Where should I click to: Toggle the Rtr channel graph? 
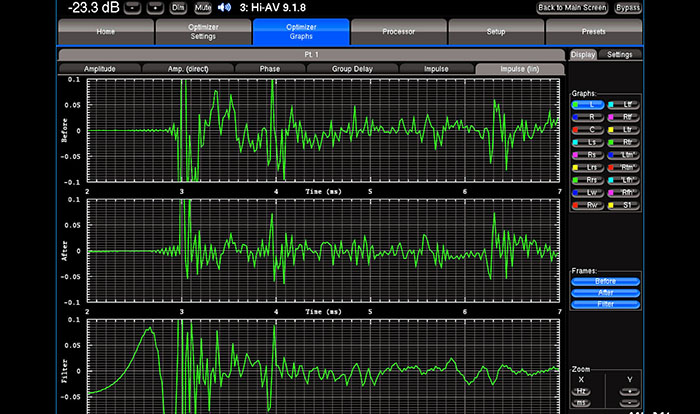click(x=623, y=142)
